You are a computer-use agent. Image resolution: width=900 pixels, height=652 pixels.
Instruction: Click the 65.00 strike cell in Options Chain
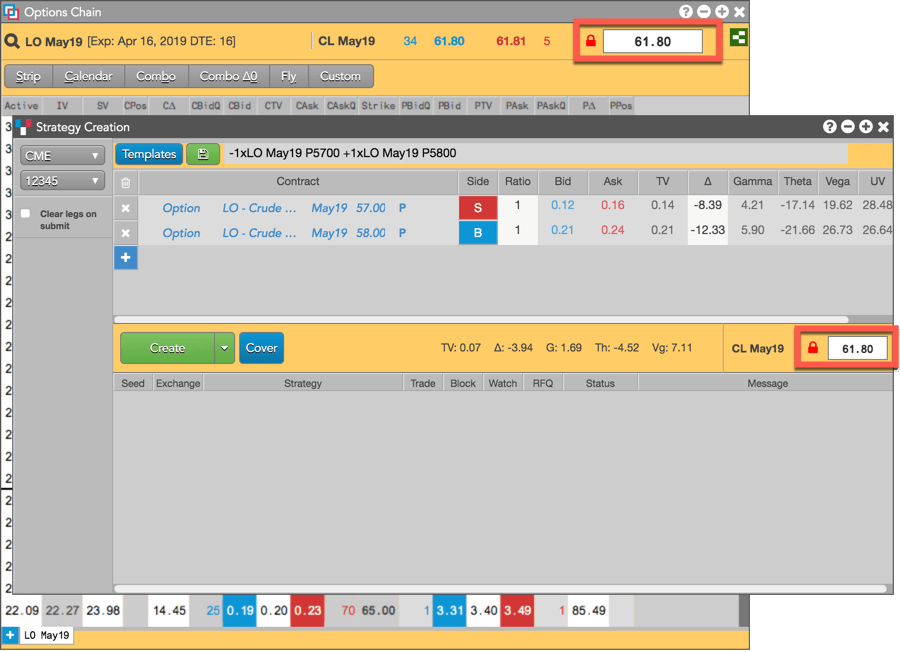coord(378,611)
